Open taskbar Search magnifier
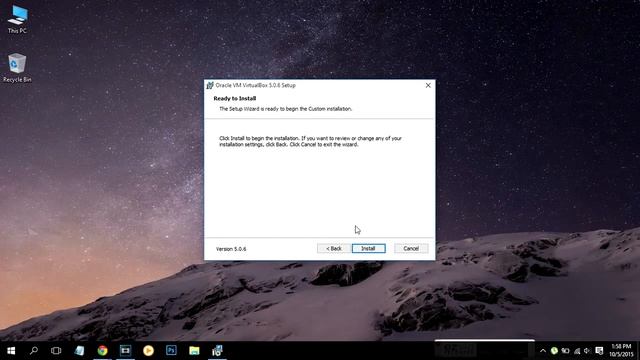640x360 pixels. (x=34, y=351)
